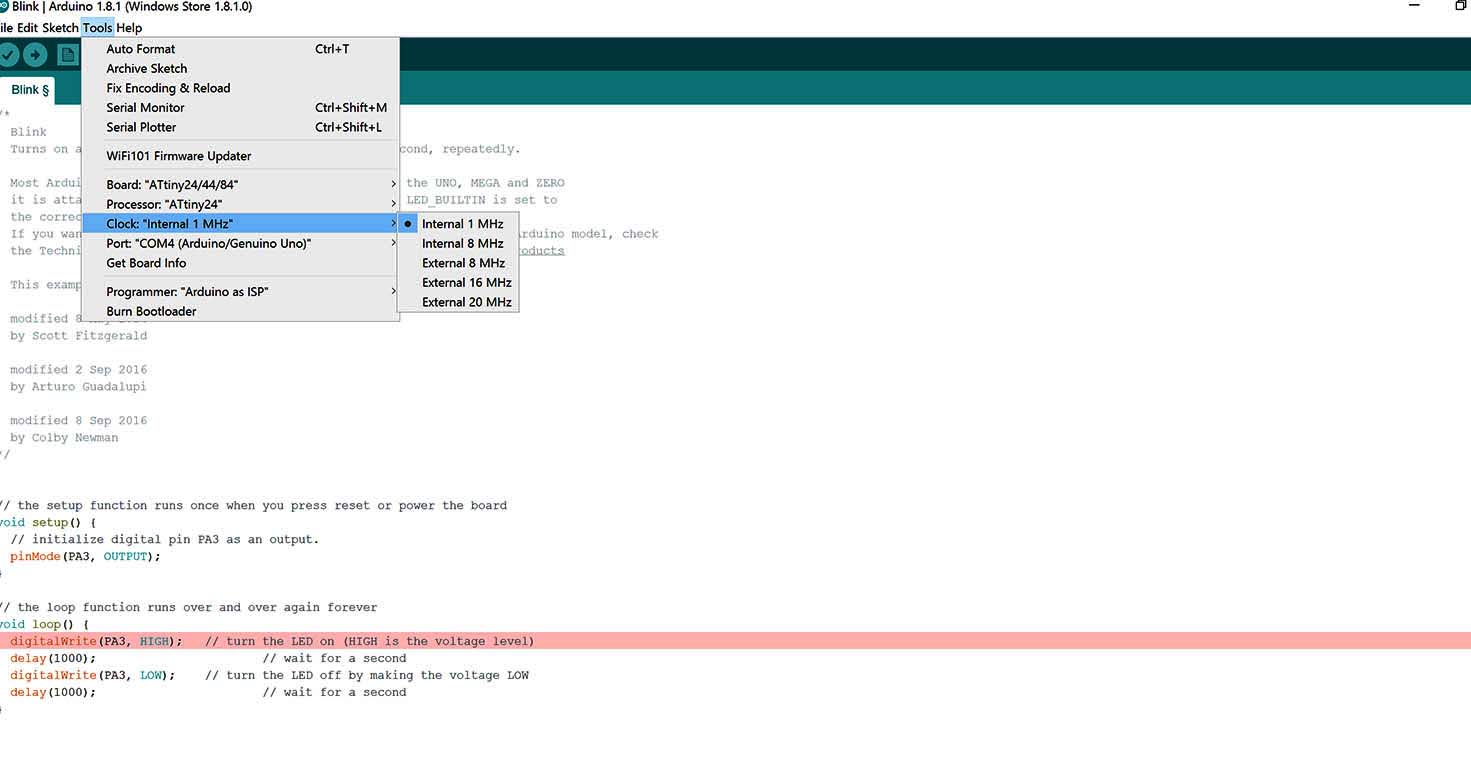
Task: Choose External 8 MHz clock option
Action: (458, 263)
